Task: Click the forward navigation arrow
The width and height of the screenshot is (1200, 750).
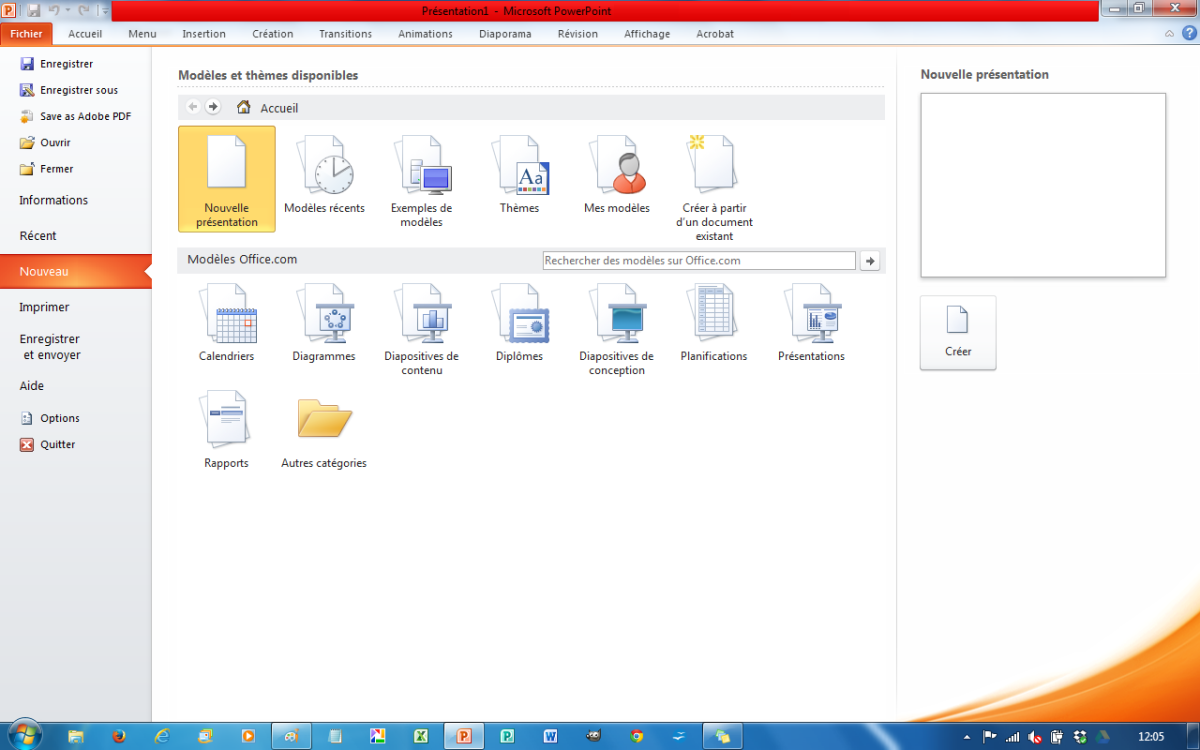Action: (x=213, y=107)
